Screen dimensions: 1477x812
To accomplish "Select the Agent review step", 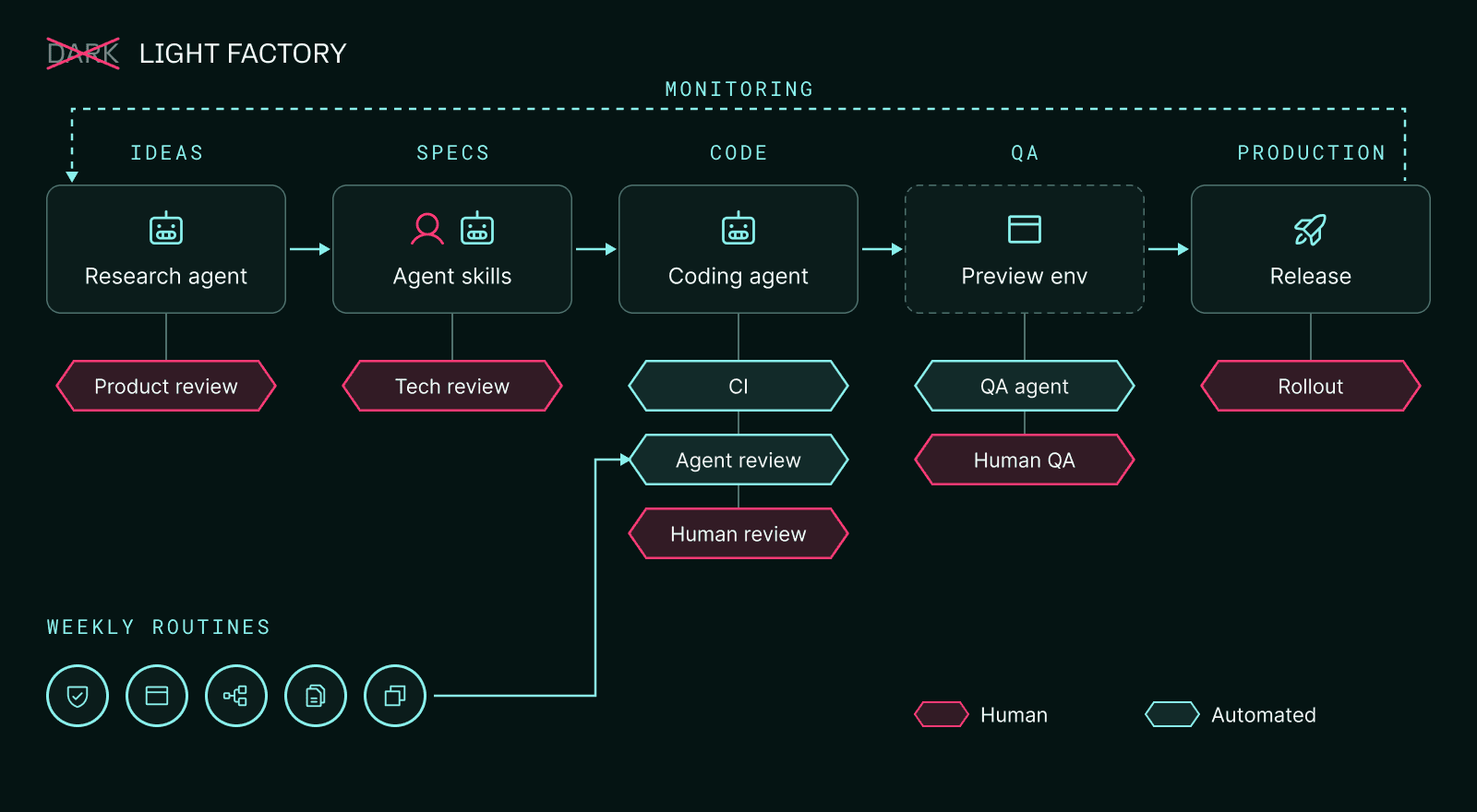I will click(738, 460).
